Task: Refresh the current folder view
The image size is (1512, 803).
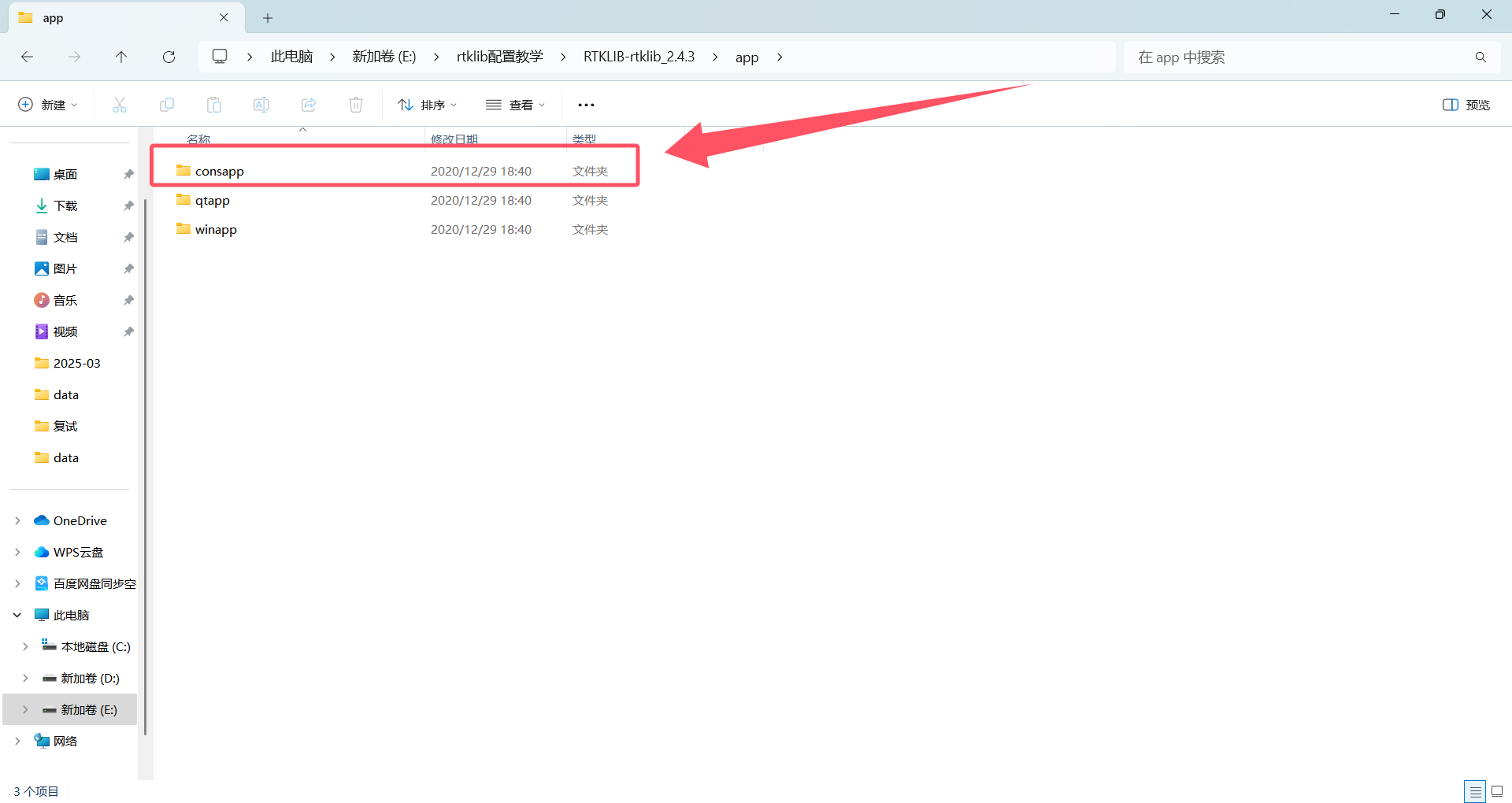Action: click(x=169, y=57)
